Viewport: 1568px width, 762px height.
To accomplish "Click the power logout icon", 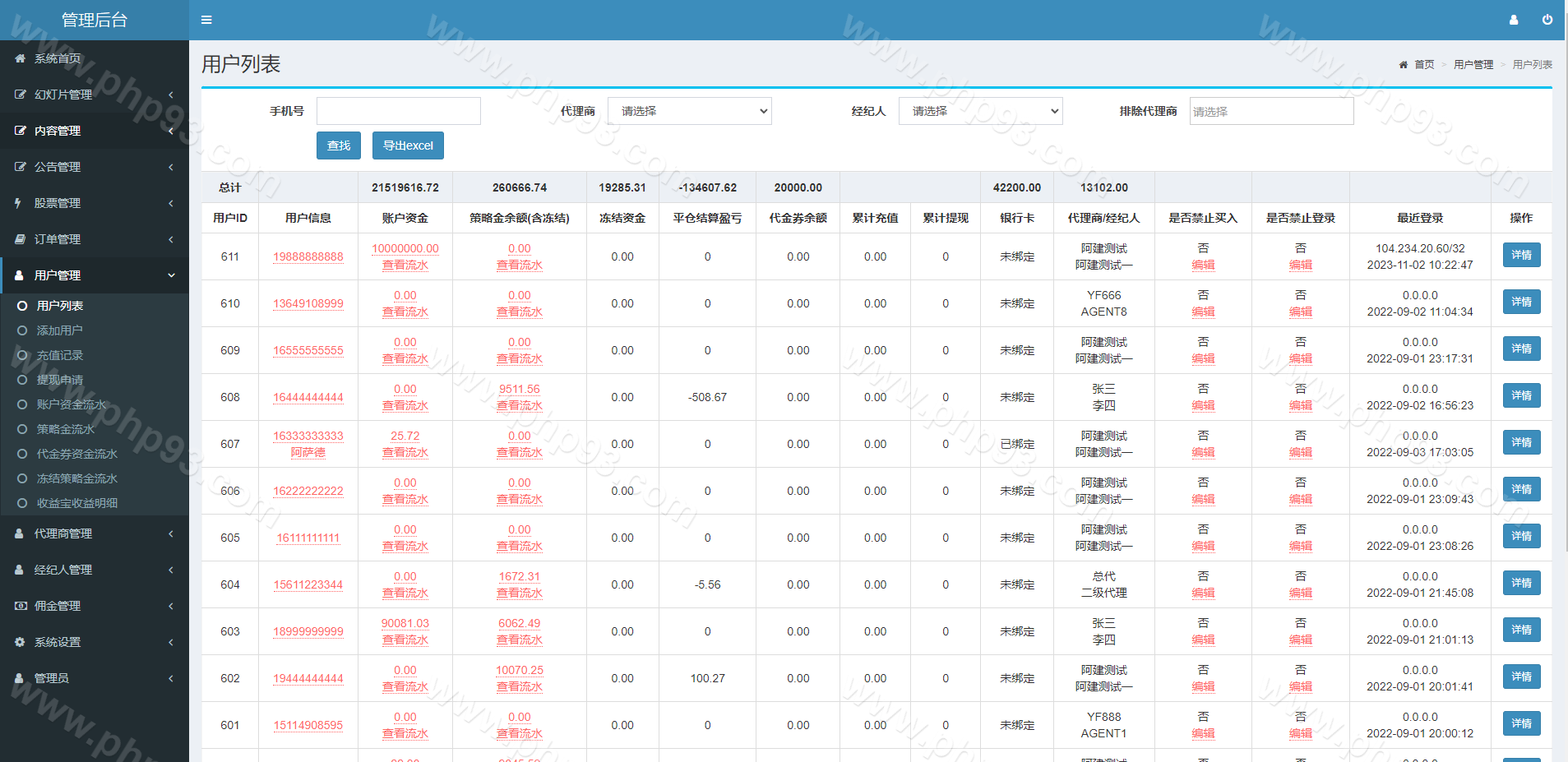I will click(1547, 20).
